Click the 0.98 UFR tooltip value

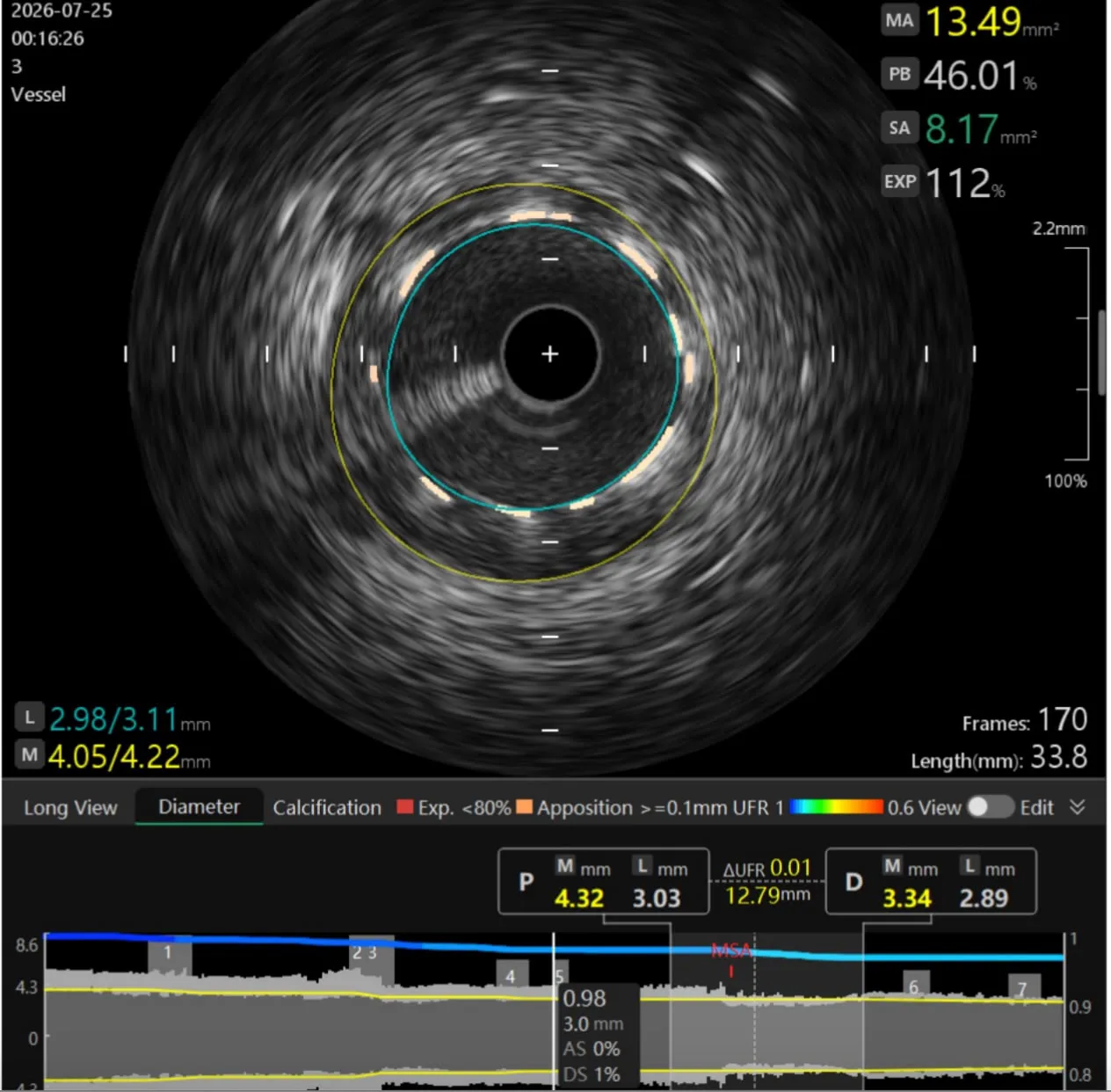pyautogui.click(x=585, y=999)
